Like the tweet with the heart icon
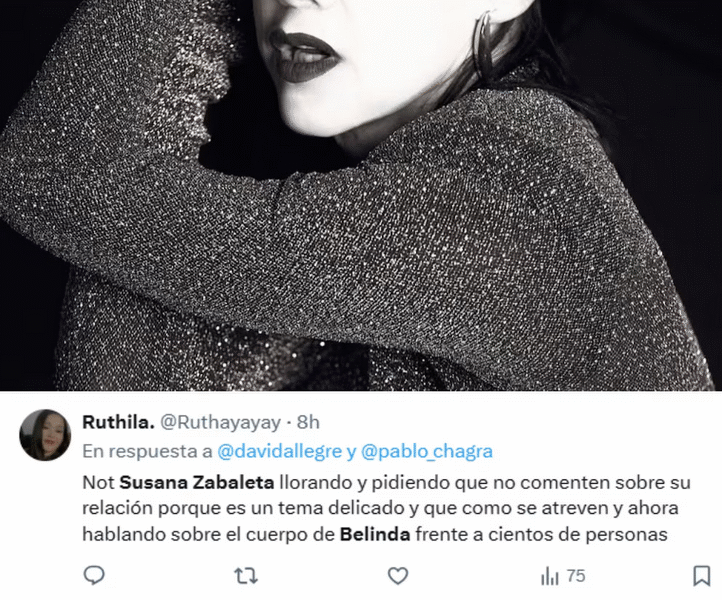The image size is (722, 600). [398, 576]
